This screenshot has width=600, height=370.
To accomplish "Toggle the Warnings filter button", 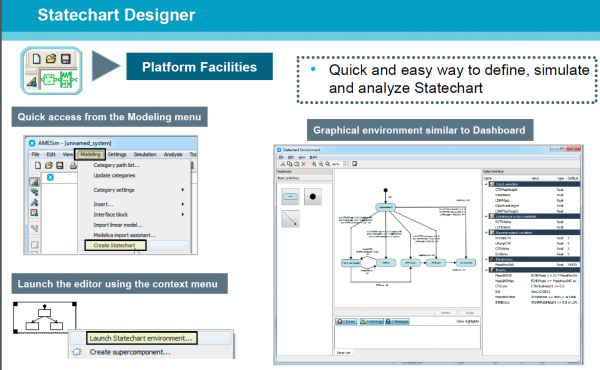I will [371, 321].
